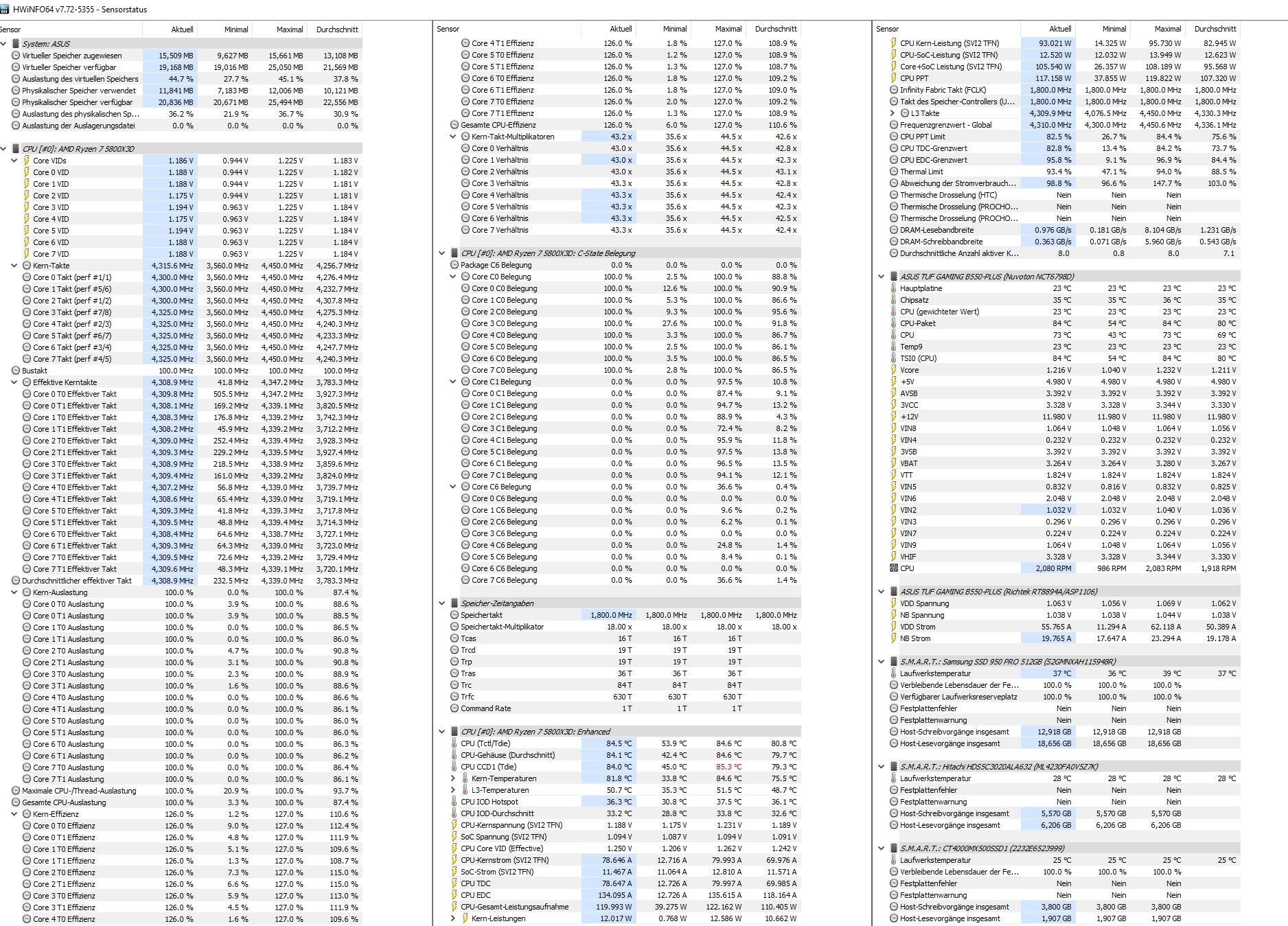Click the icon beside Nuvoton NCT6798D header
Image resolution: width=1288 pixels, height=926 pixels.
(894, 277)
